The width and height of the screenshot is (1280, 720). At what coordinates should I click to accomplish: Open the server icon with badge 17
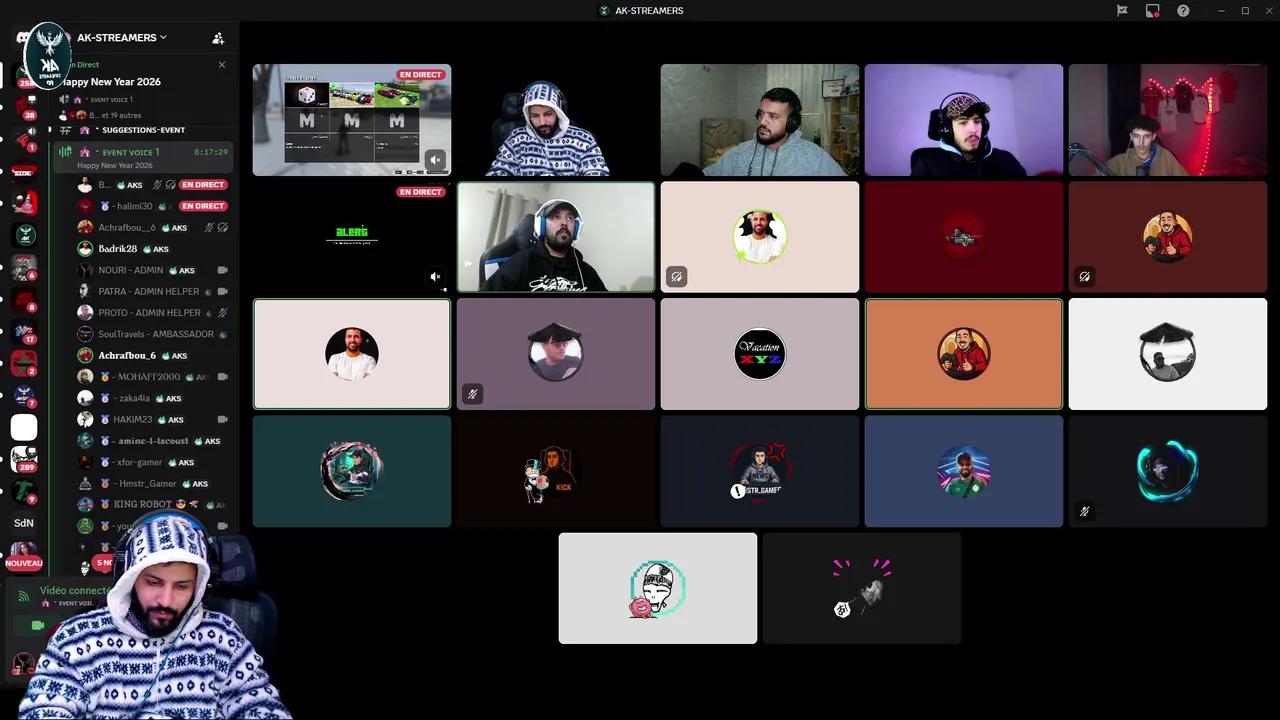coord(24,331)
